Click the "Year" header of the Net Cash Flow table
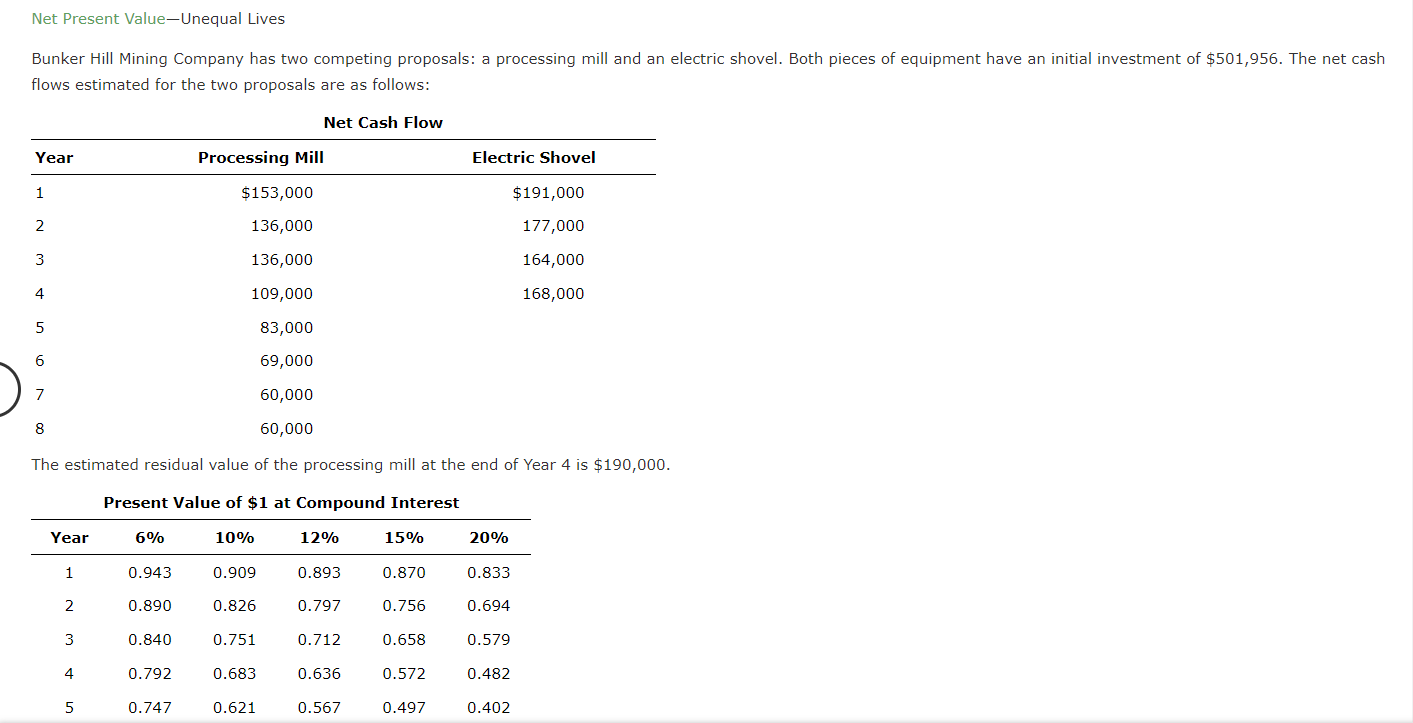The height and width of the screenshot is (723, 1413). pos(54,158)
